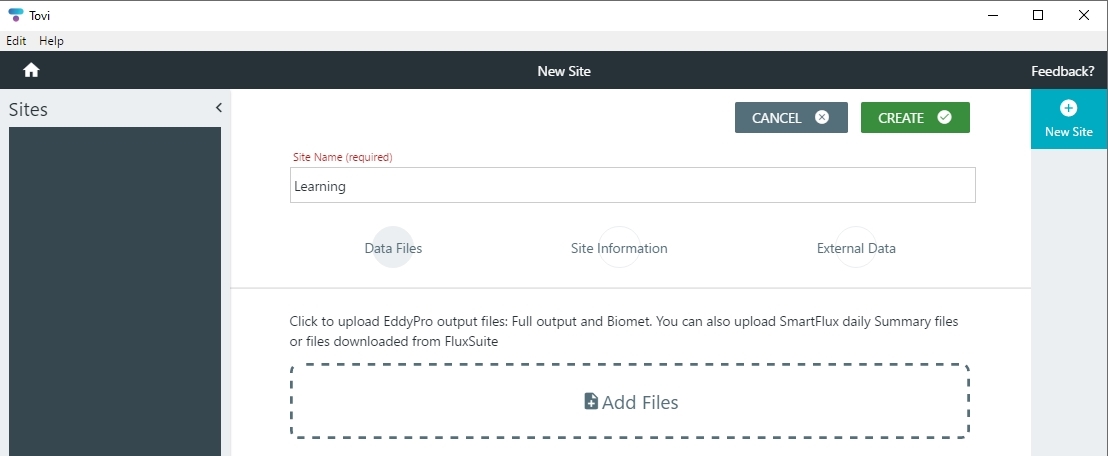Image resolution: width=1108 pixels, height=456 pixels.
Task: Click the Tovi application logo
Action: click(15, 15)
